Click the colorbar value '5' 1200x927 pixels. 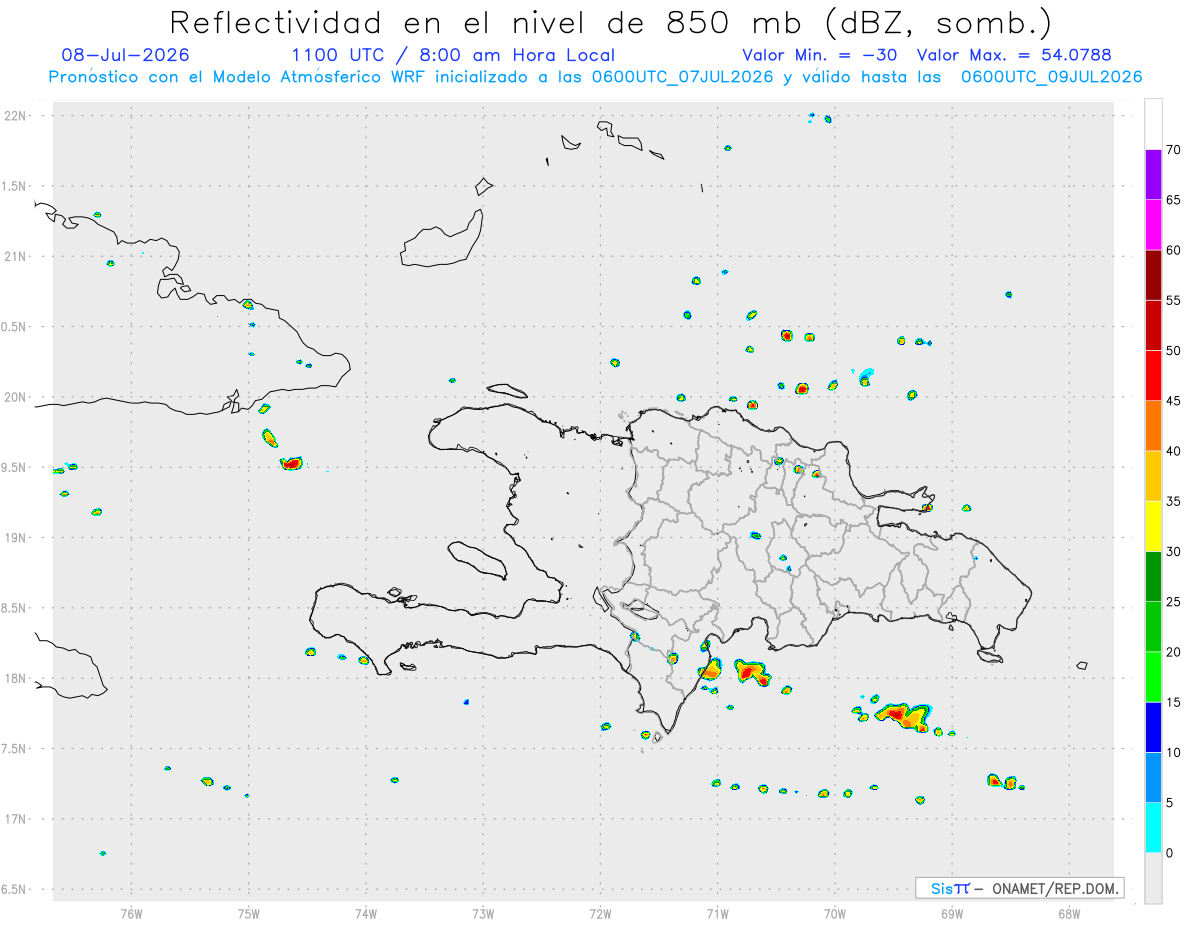pyautogui.click(x=1170, y=803)
